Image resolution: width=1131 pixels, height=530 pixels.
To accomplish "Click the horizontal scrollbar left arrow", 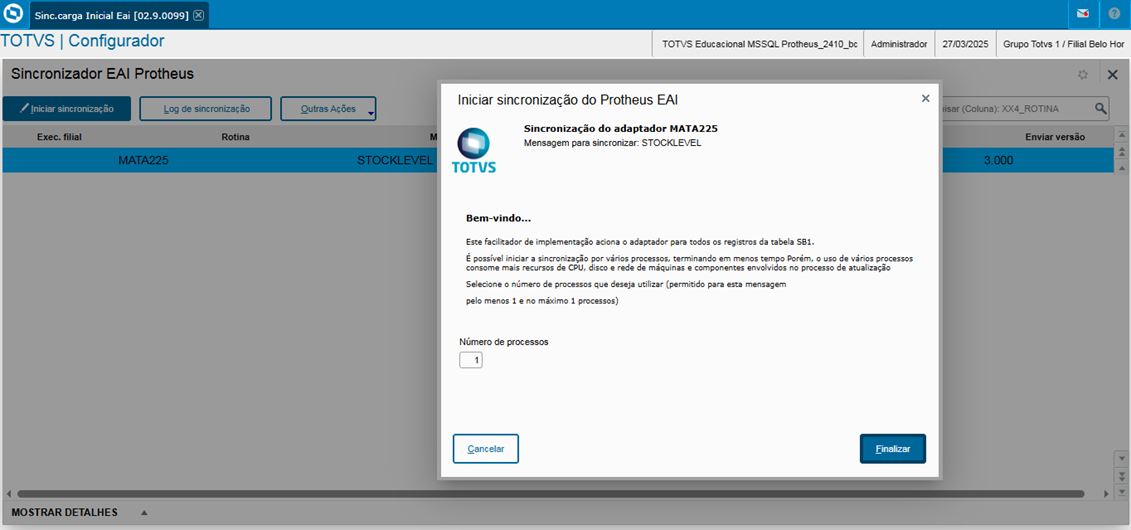I will point(9,494).
